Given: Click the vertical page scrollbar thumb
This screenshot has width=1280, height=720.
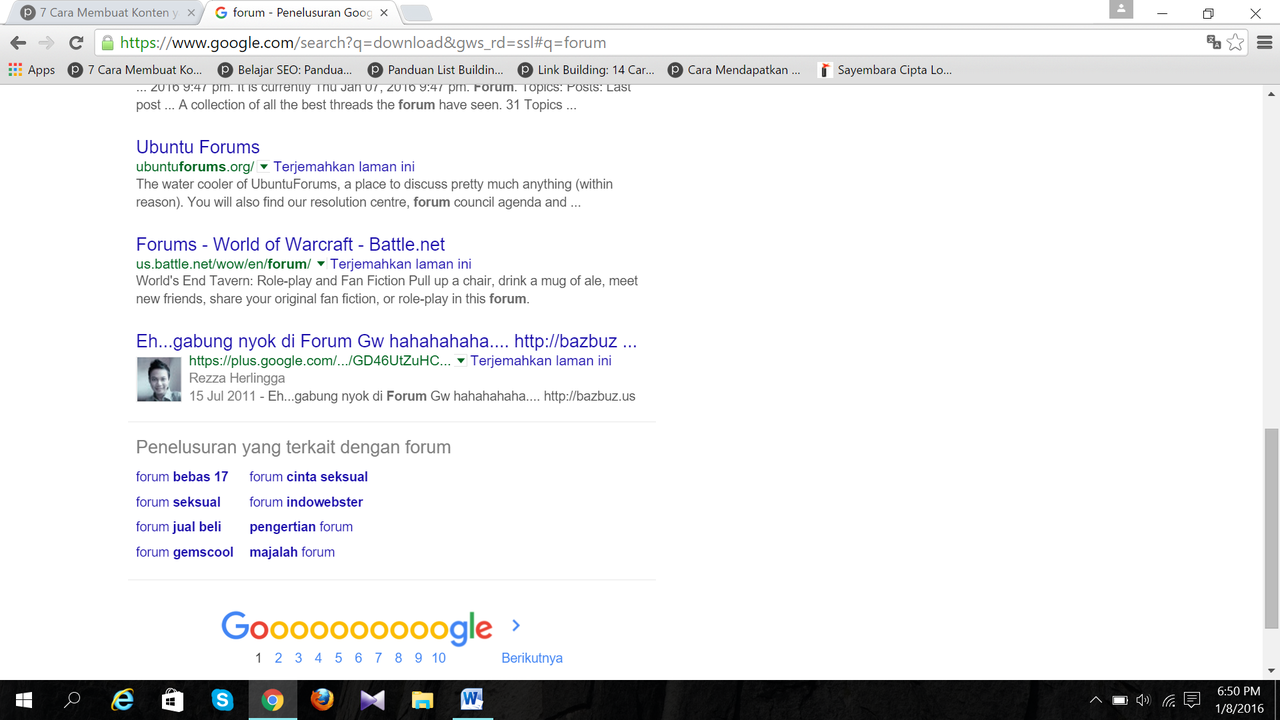Looking at the screenshot, I should (1271, 529).
